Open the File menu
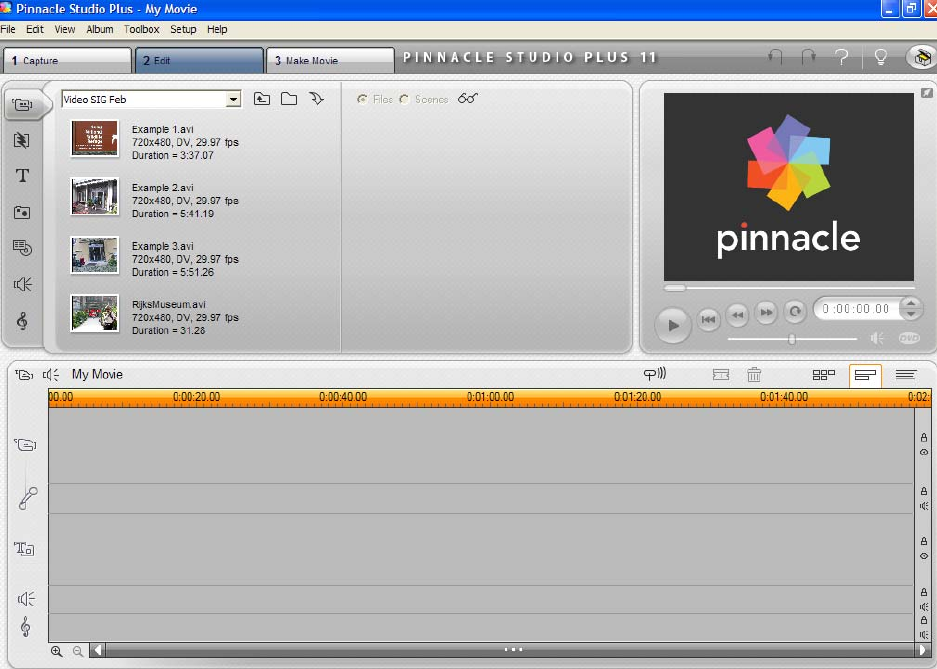The width and height of the screenshot is (937, 669). pos(8,29)
